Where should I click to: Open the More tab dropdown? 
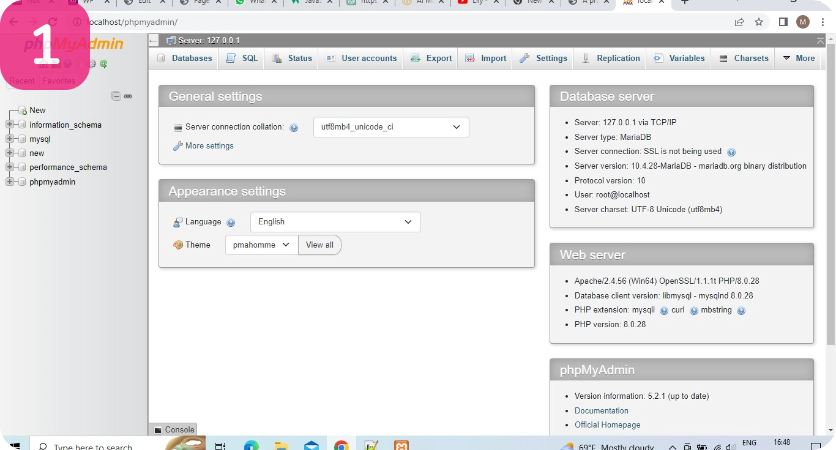(x=799, y=58)
